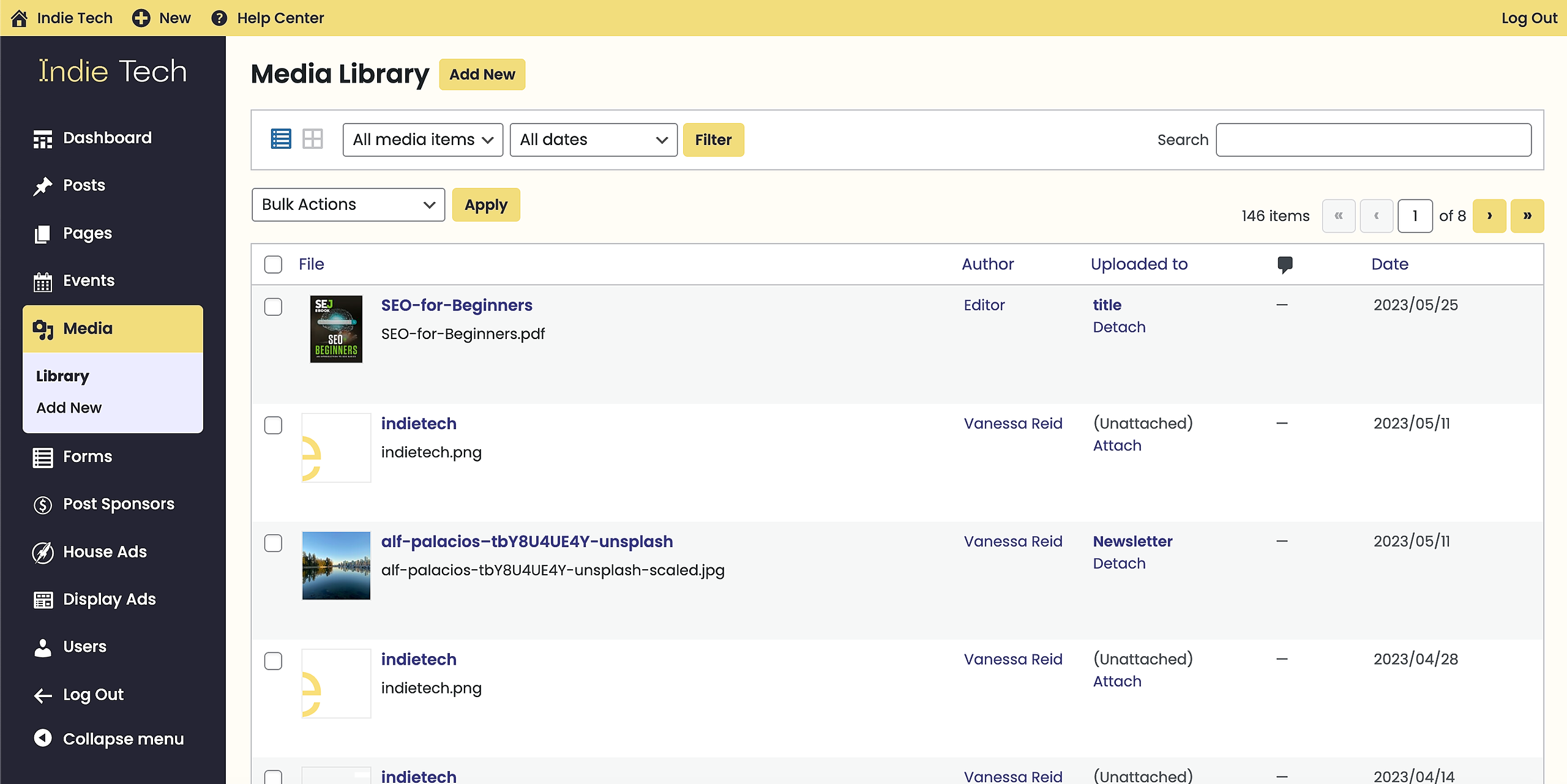
Task: Switch to list view icon
Action: (x=281, y=139)
